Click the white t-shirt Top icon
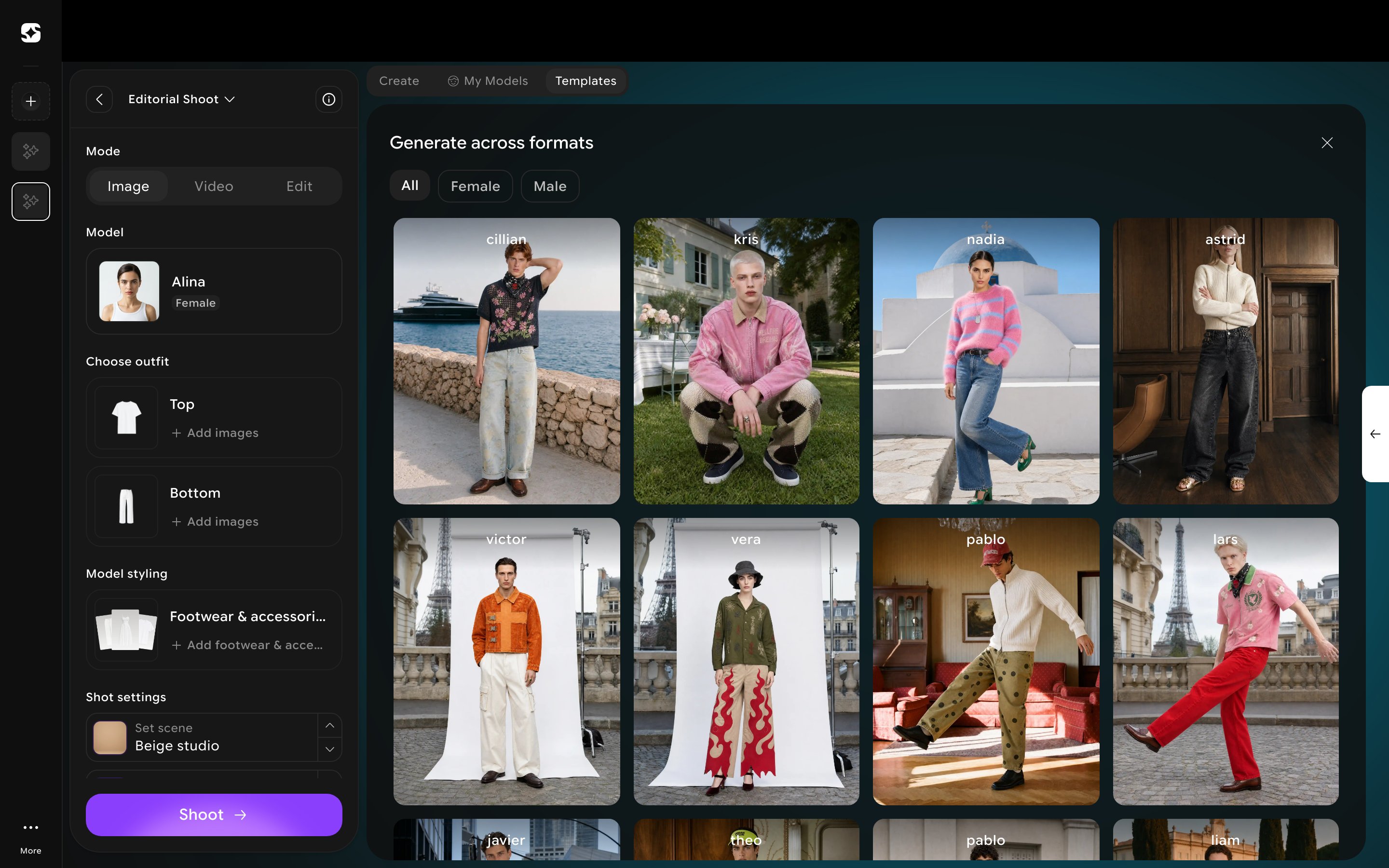Viewport: 1389px width, 868px height. [x=126, y=417]
